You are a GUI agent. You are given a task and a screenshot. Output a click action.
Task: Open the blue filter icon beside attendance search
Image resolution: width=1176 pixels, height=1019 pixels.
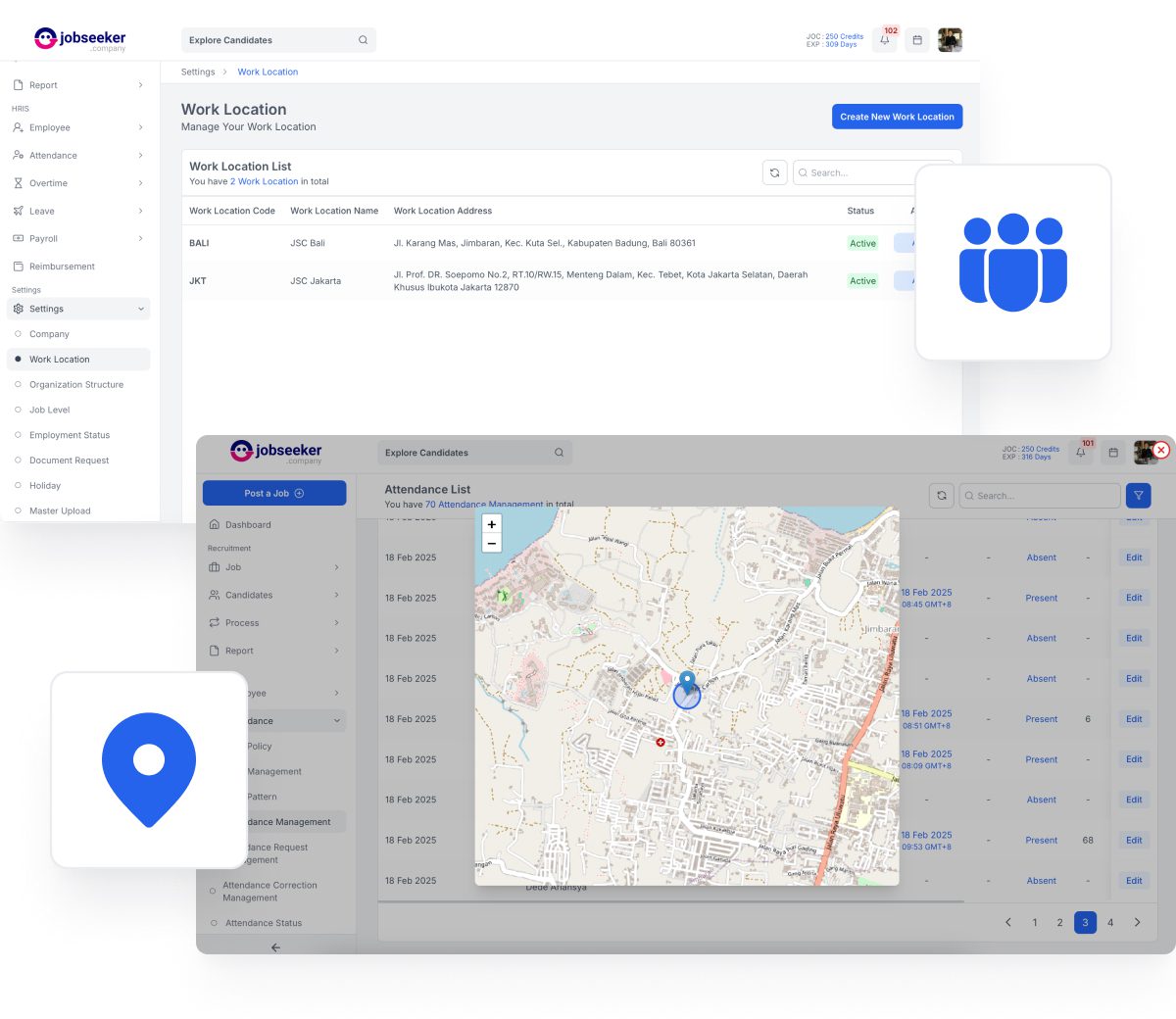click(1138, 495)
